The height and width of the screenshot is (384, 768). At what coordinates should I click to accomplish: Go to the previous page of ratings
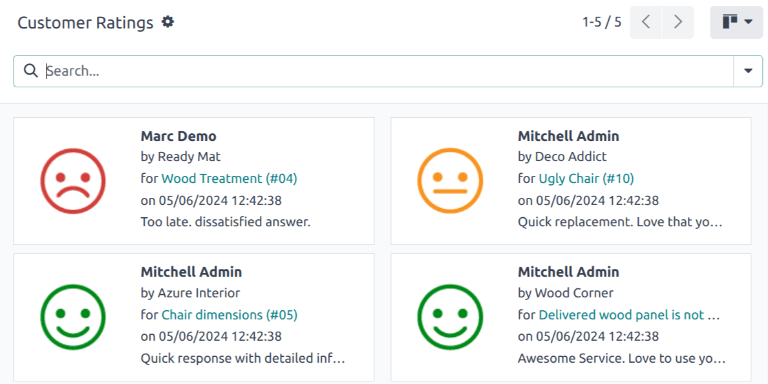646,22
